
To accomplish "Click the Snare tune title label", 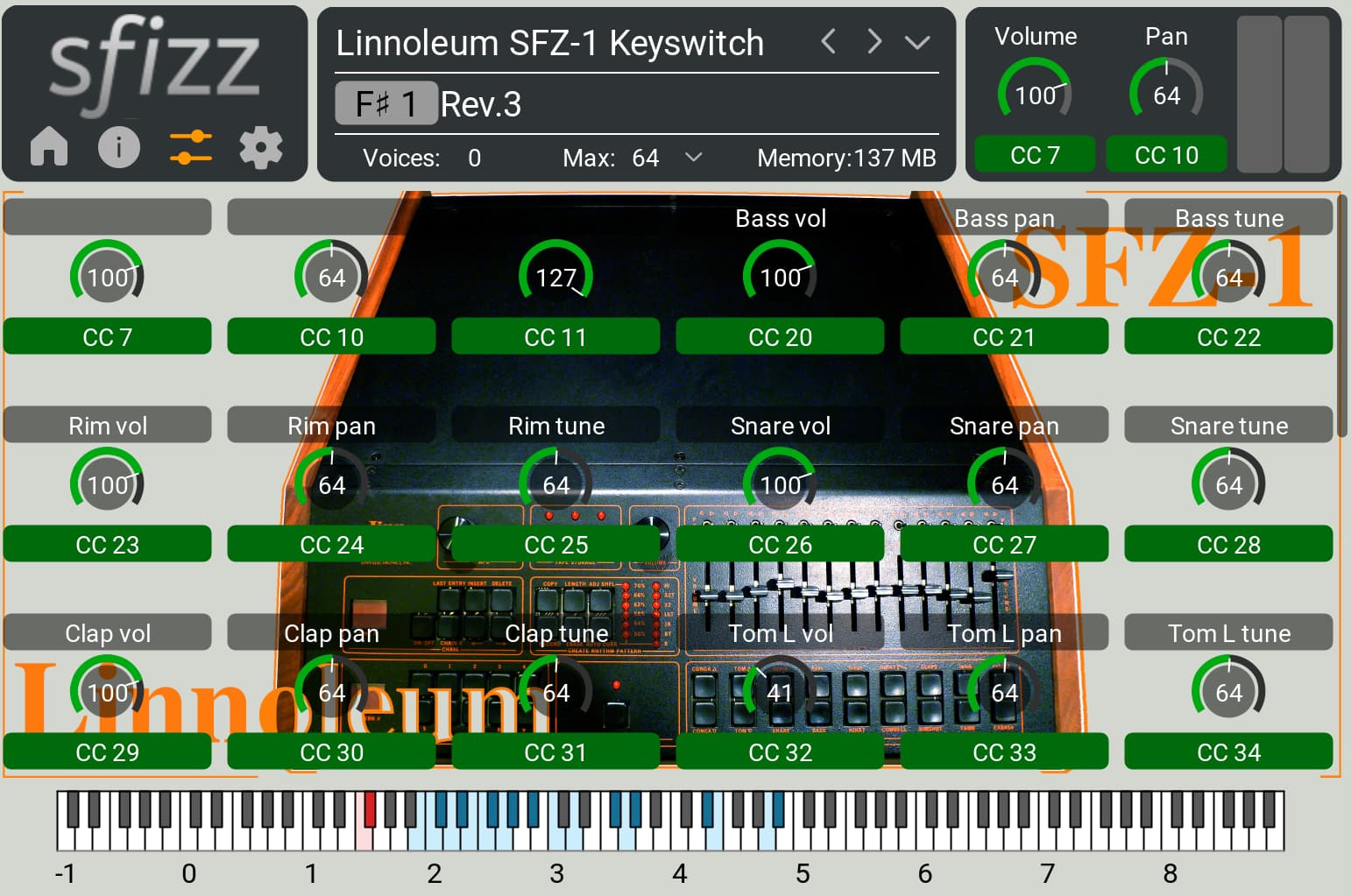I will click(x=1228, y=425).
